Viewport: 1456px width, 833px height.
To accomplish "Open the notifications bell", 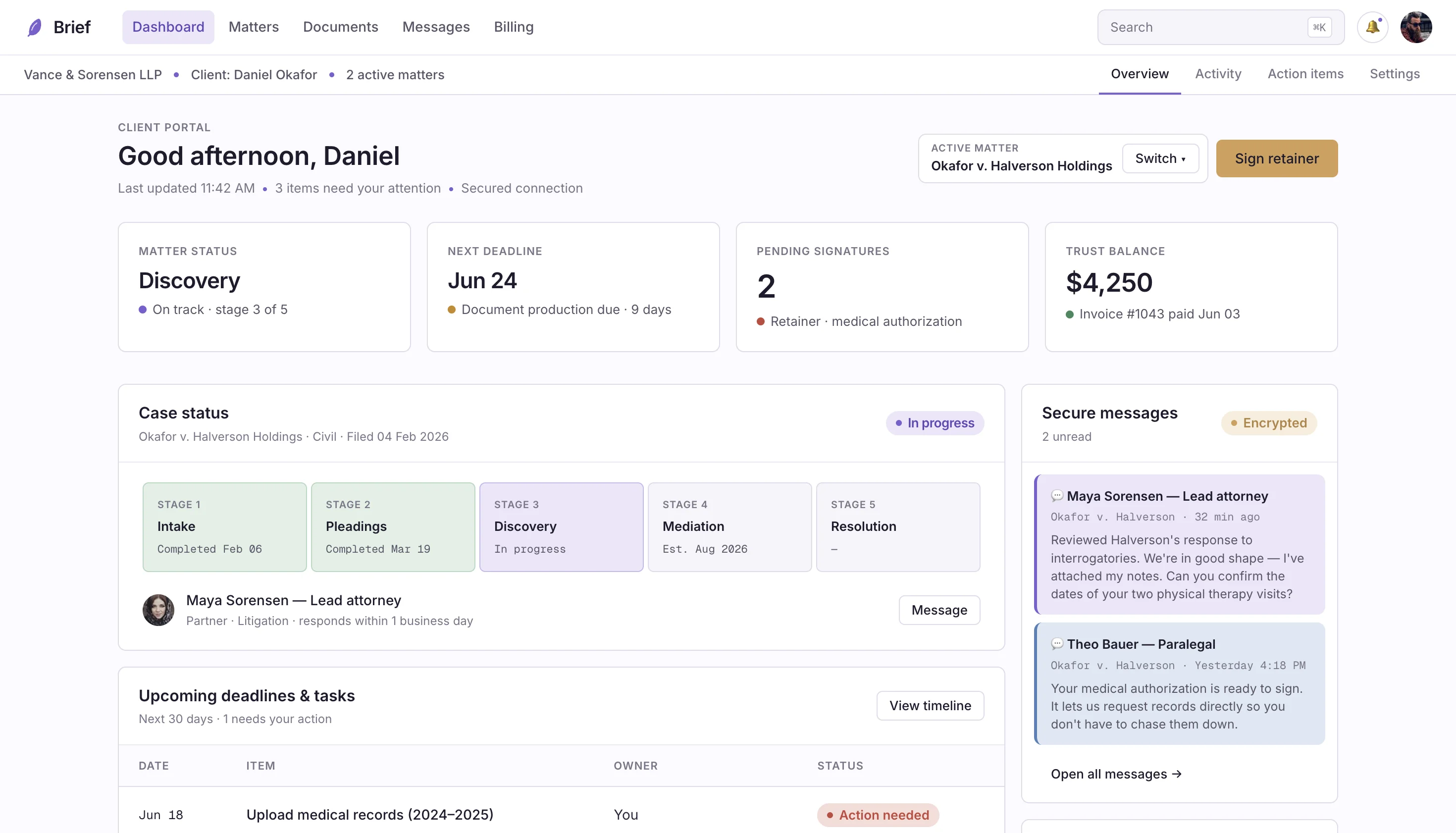I will click(1372, 27).
